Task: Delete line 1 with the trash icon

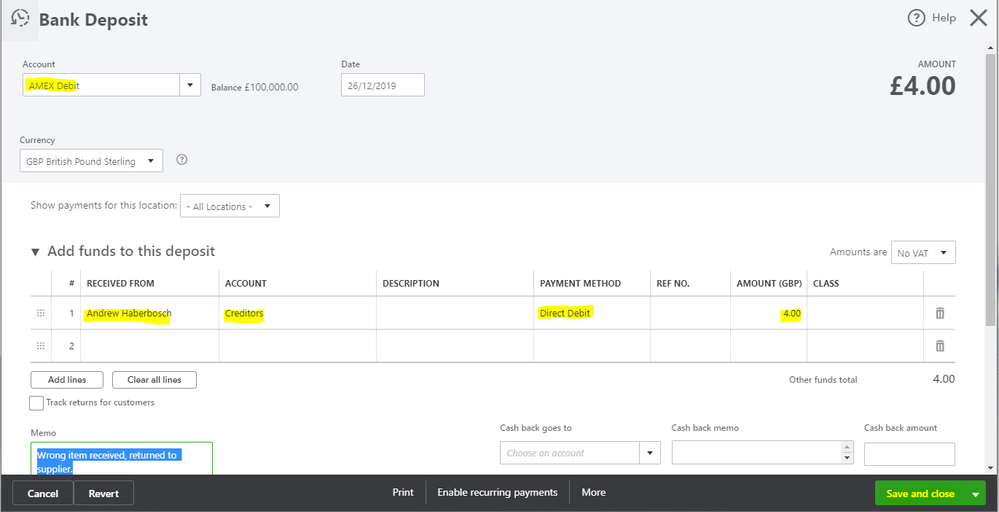Action: pos(940,313)
